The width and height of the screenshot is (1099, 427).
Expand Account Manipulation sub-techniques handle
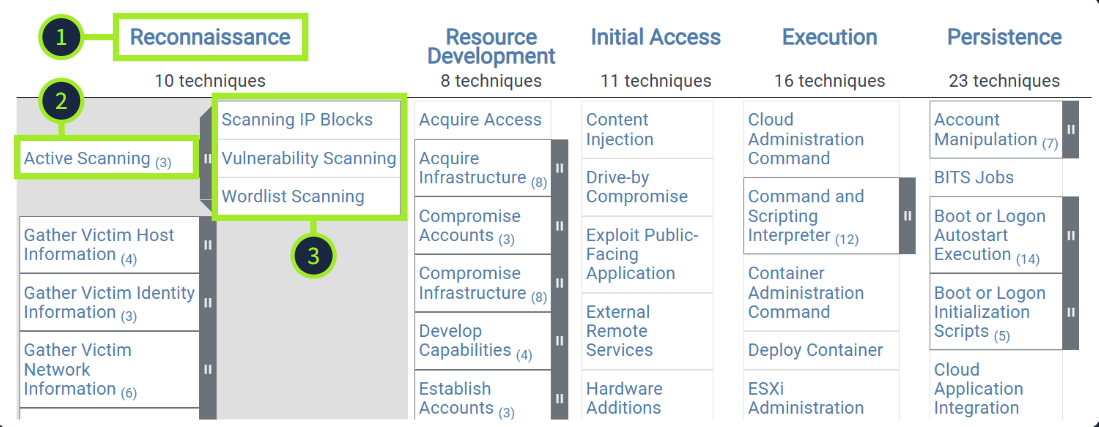(1070, 129)
